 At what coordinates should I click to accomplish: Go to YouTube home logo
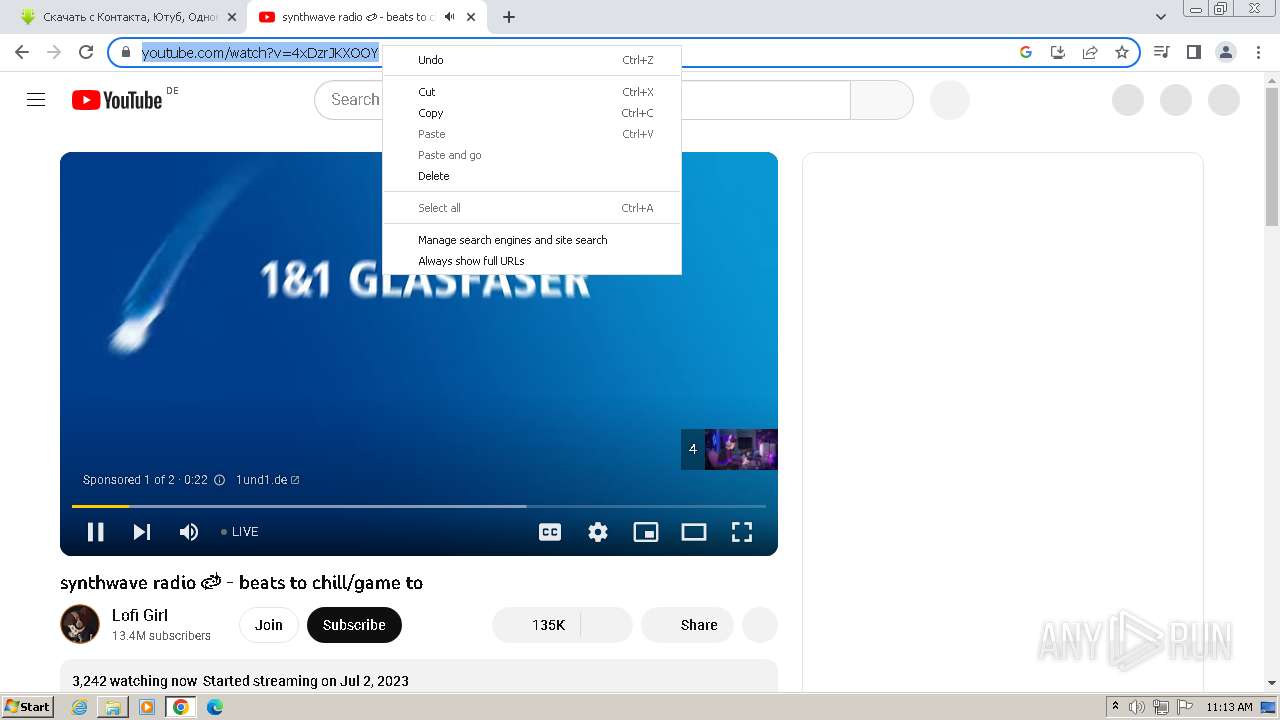coord(117,100)
